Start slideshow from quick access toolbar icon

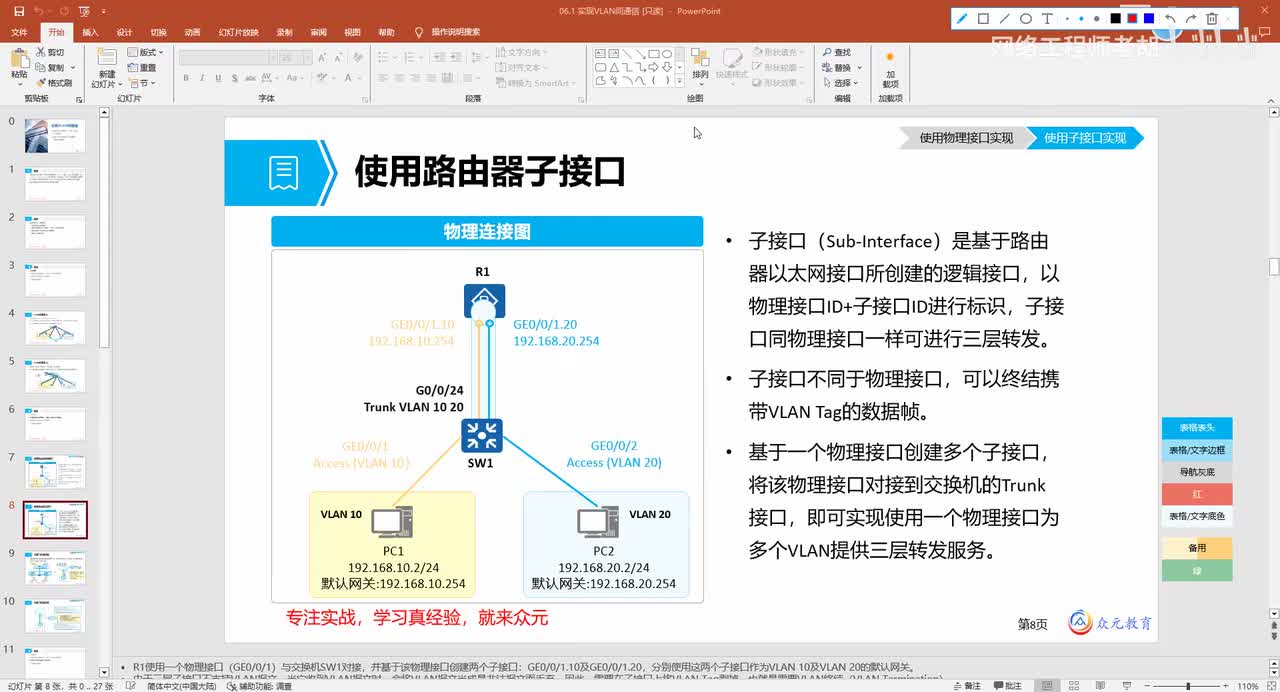point(84,11)
